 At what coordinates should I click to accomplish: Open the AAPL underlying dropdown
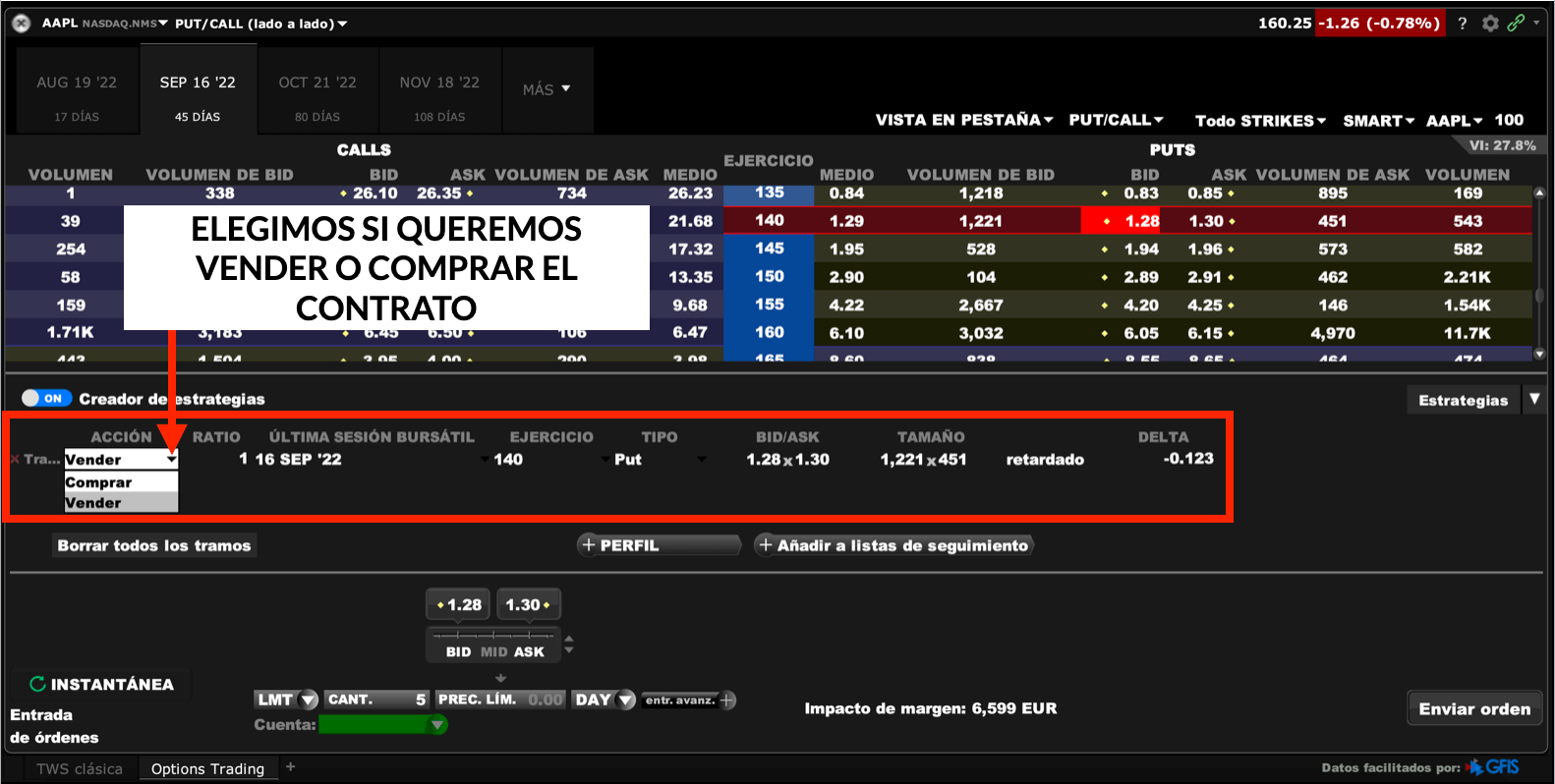1454,121
